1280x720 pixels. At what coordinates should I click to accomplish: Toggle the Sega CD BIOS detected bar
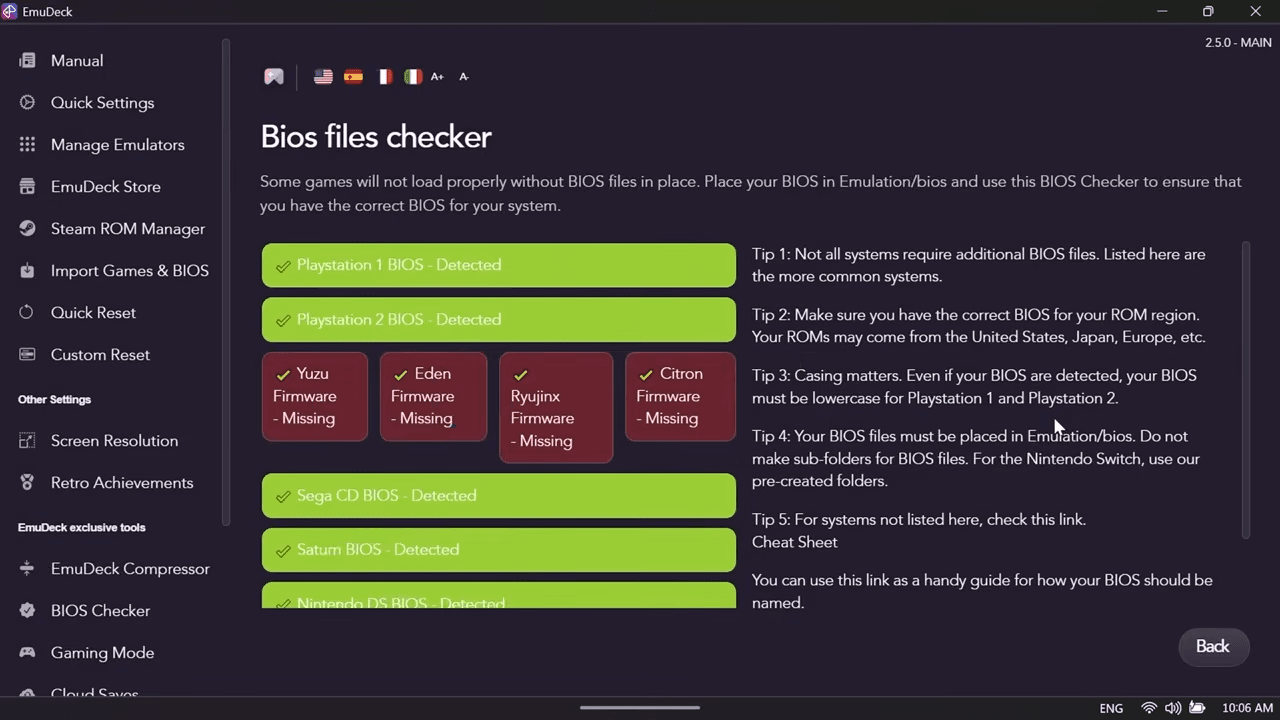pyautogui.click(x=498, y=495)
